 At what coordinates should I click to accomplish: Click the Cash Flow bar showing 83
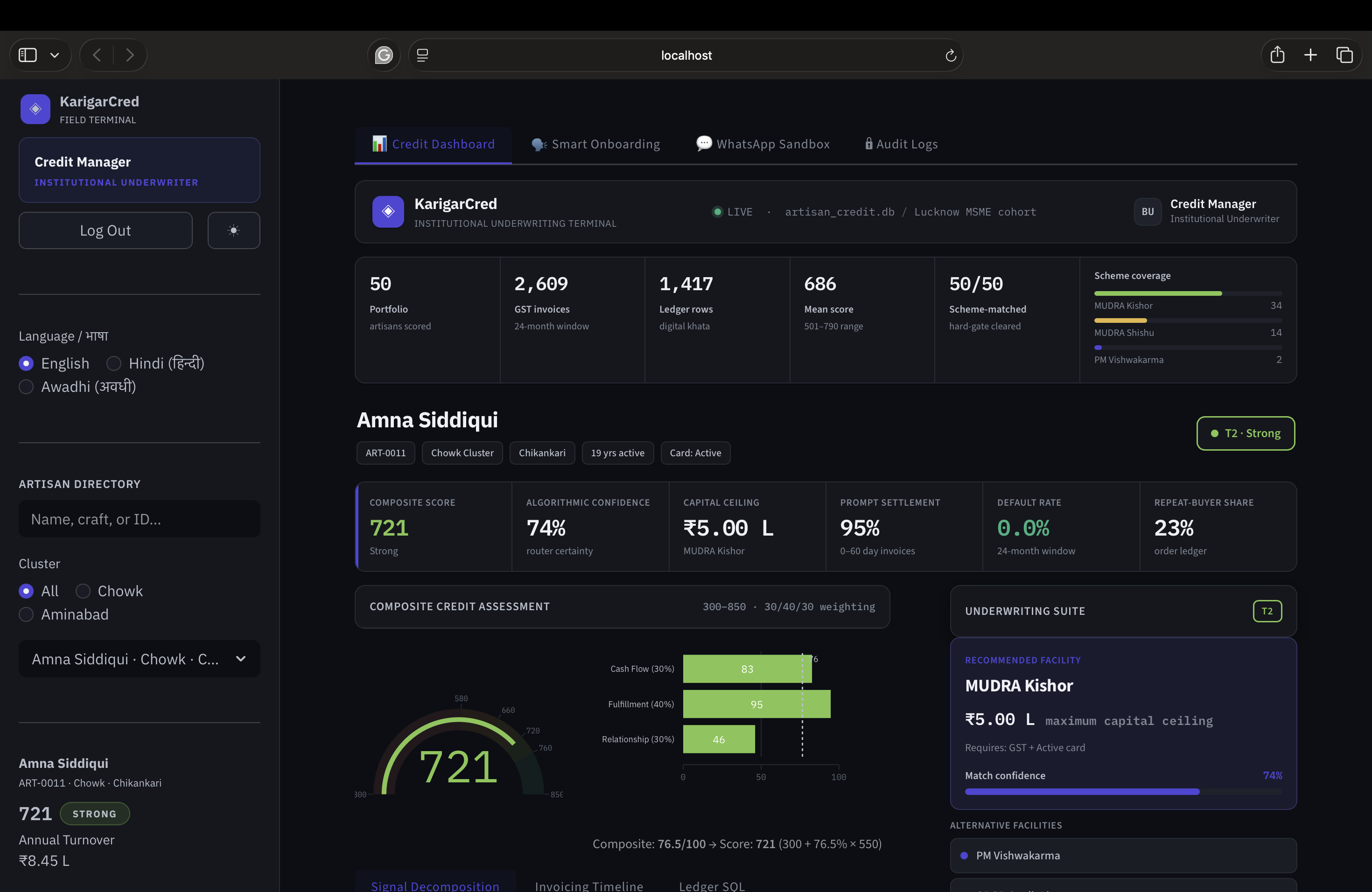747,669
